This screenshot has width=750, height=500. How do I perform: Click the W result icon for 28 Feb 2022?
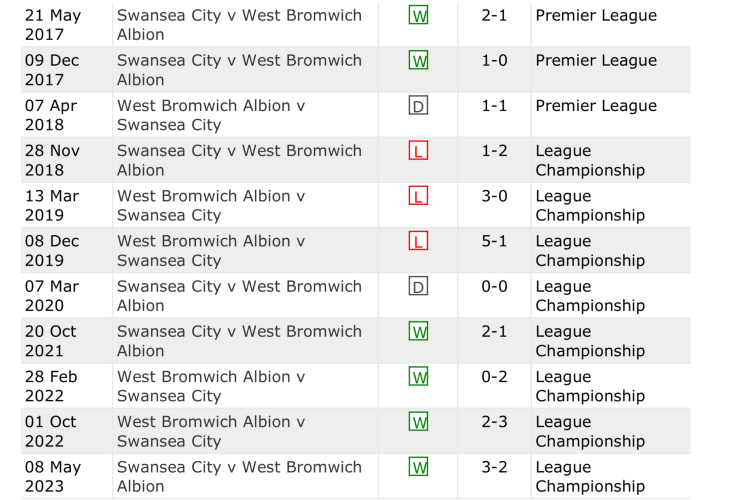tap(419, 377)
